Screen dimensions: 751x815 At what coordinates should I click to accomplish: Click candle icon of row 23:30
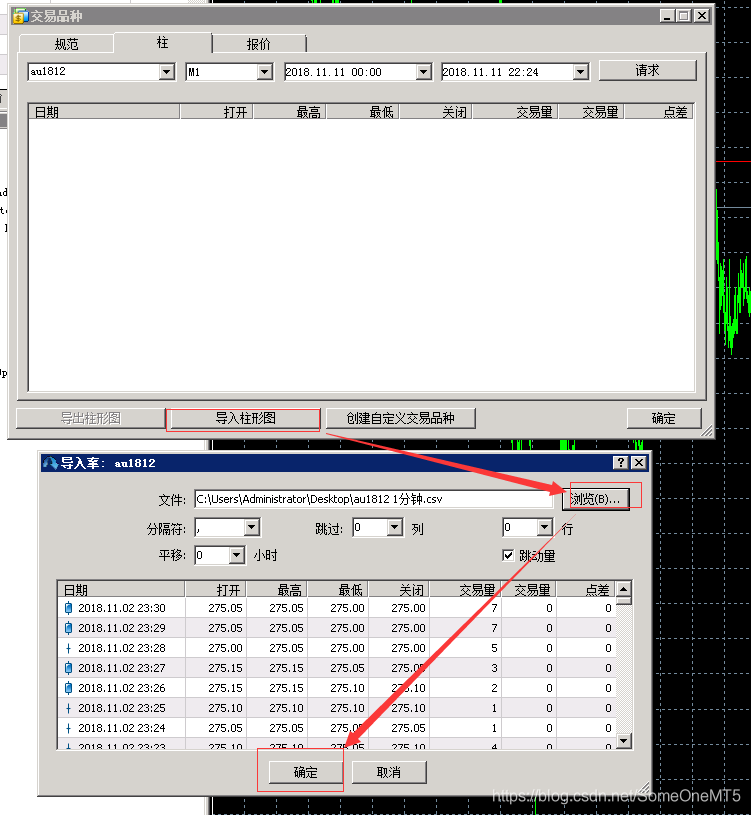[68, 608]
